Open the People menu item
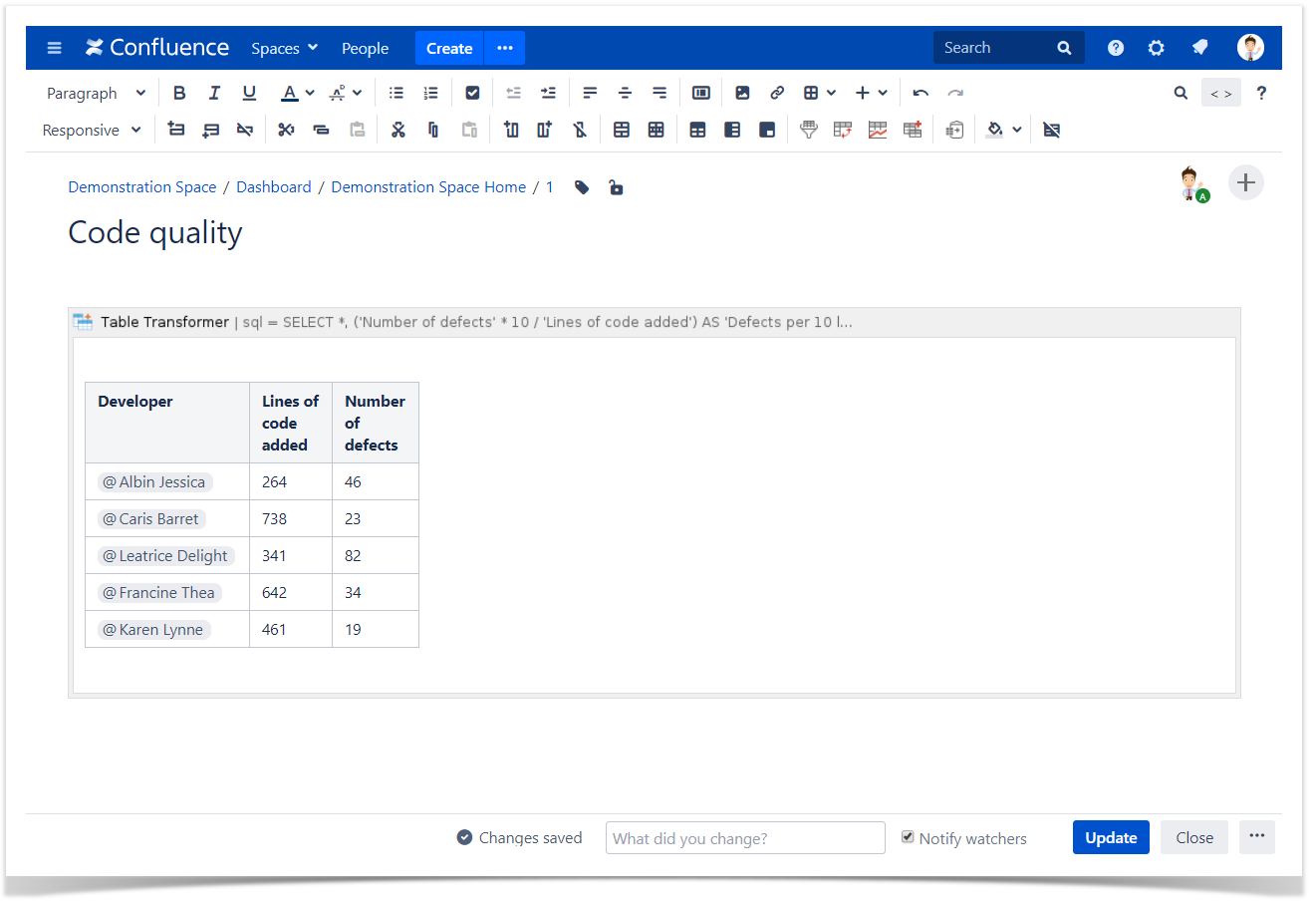 click(x=365, y=48)
